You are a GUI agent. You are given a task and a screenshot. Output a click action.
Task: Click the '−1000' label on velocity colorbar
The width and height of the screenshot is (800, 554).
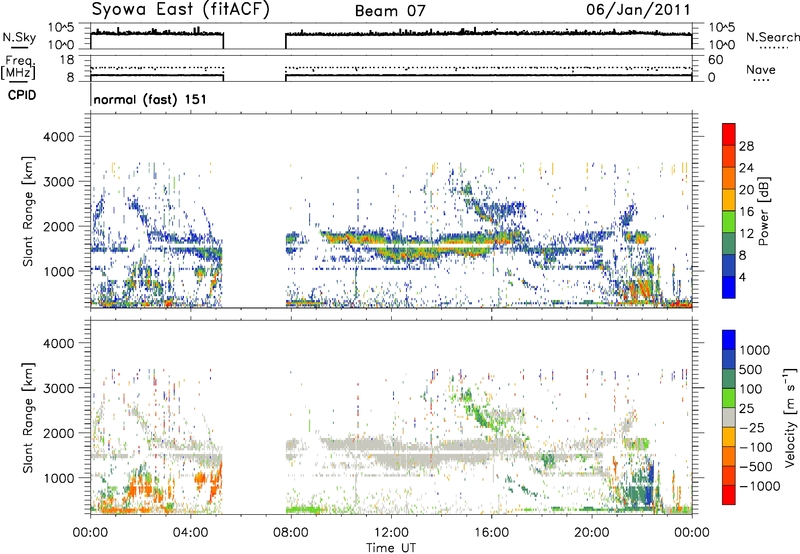click(x=760, y=486)
